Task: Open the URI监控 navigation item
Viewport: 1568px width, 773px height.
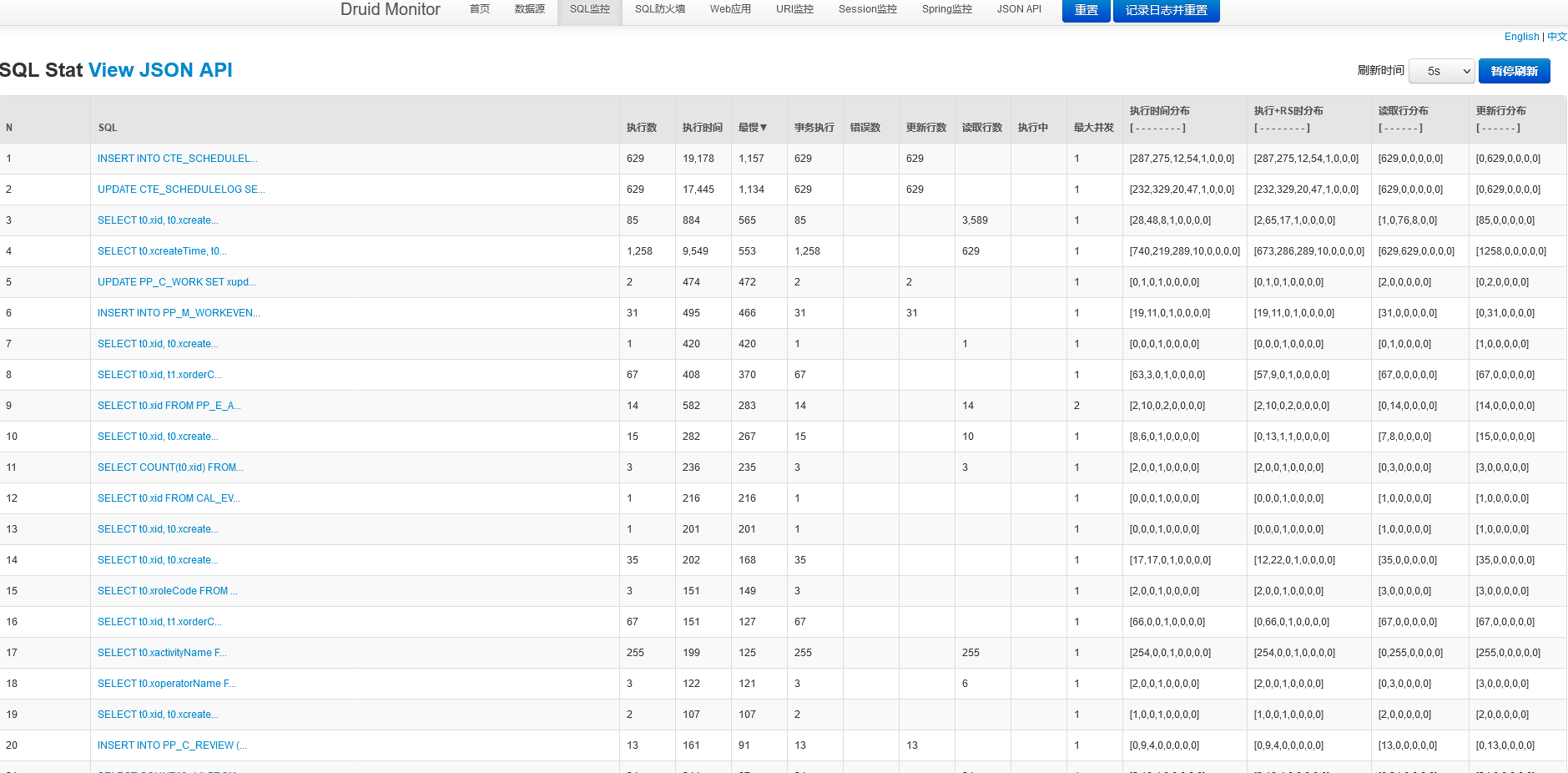Action: pos(794,9)
